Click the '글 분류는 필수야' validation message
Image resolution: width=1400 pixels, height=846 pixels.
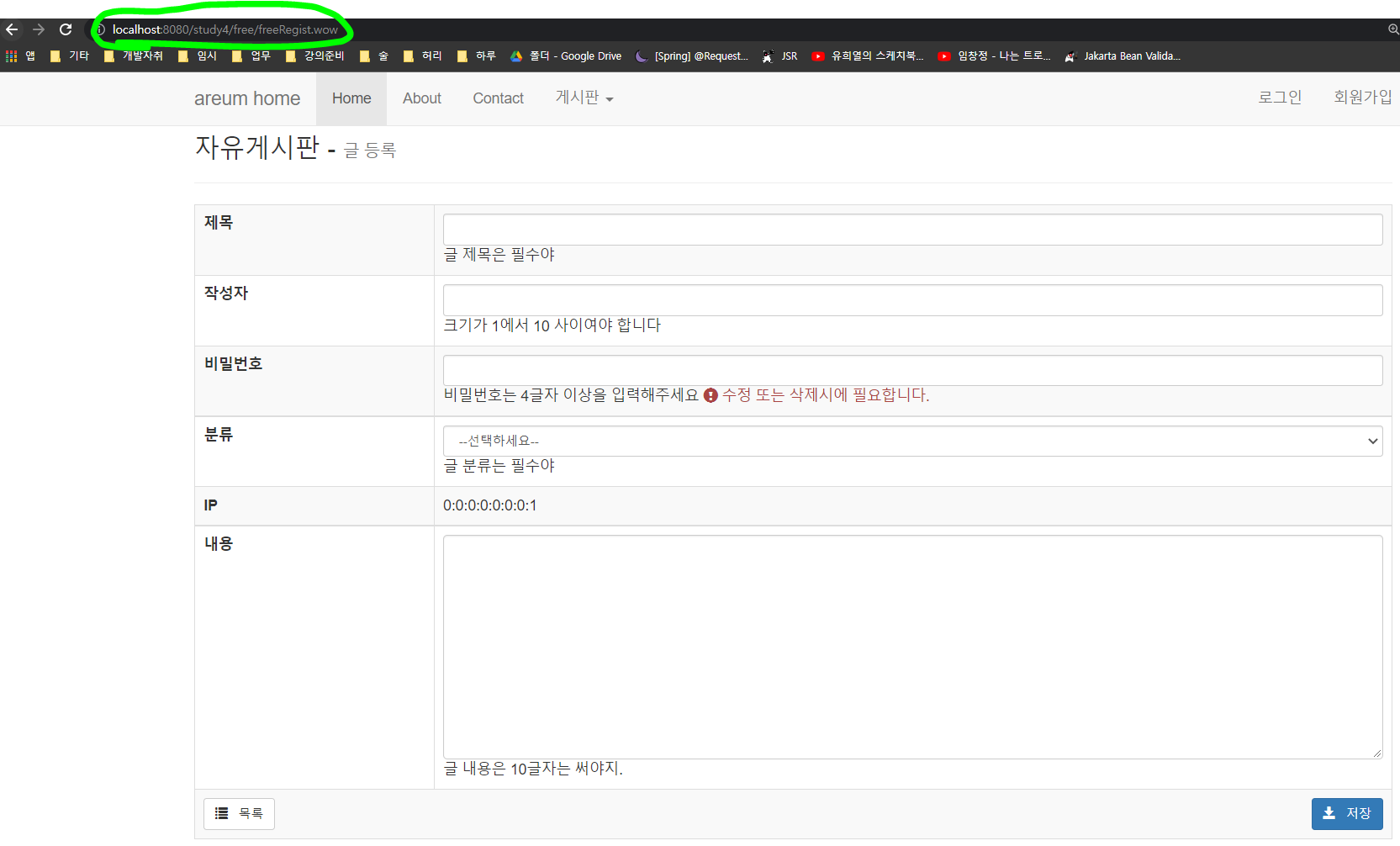pyautogui.click(x=499, y=466)
